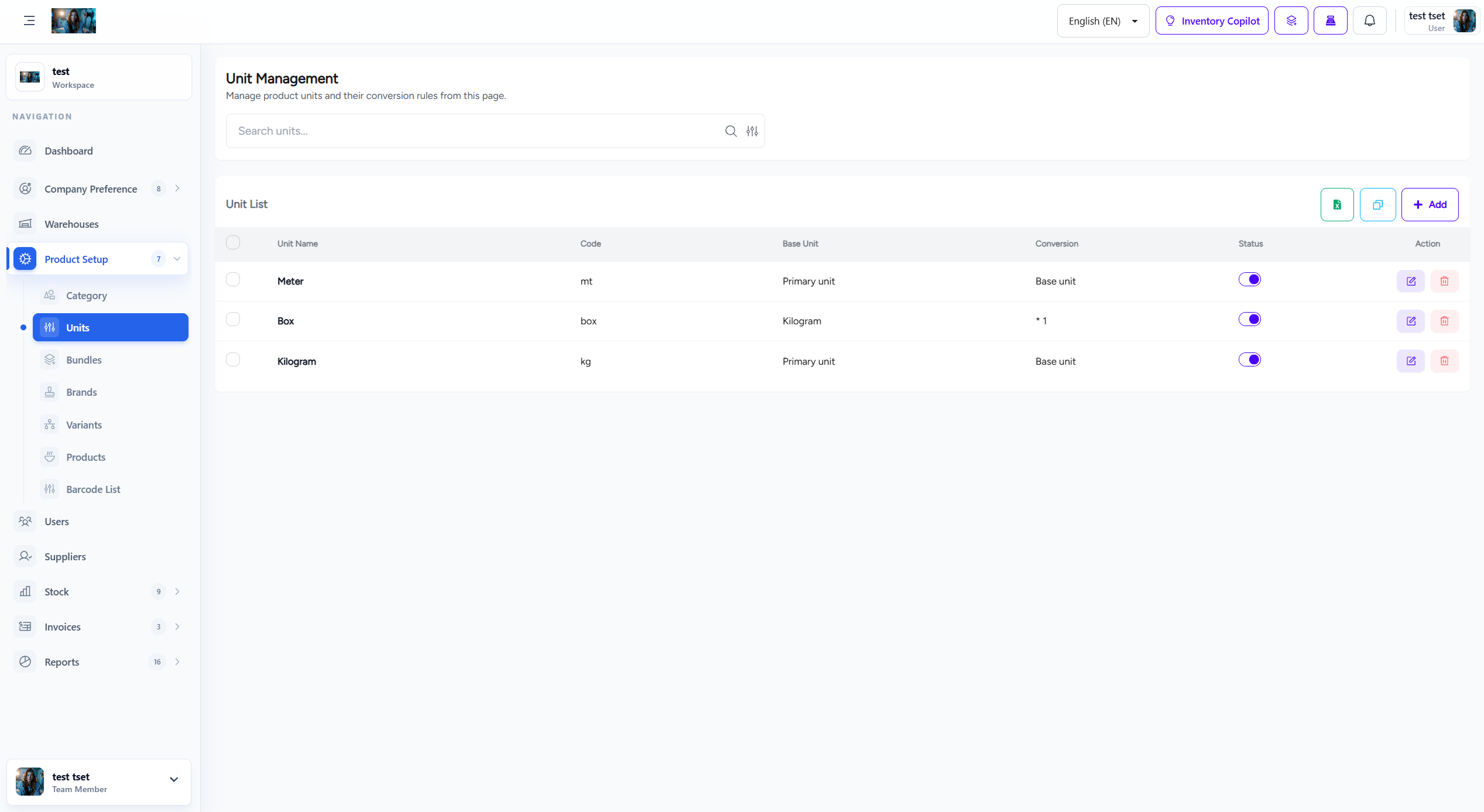This screenshot has height=812, width=1484.
Task: Click the Product Setup gear icon
Action: click(x=25, y=259)
